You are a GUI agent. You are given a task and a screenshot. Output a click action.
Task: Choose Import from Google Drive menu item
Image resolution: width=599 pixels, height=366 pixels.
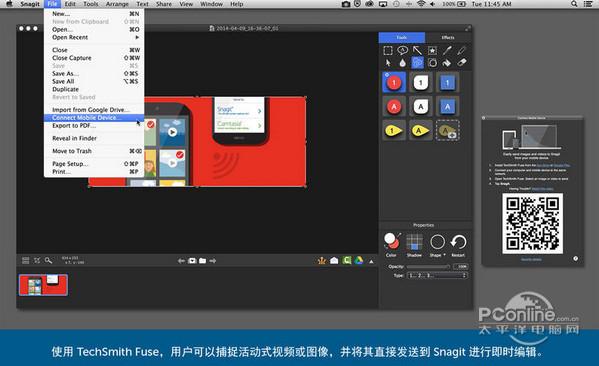point(94,110)
